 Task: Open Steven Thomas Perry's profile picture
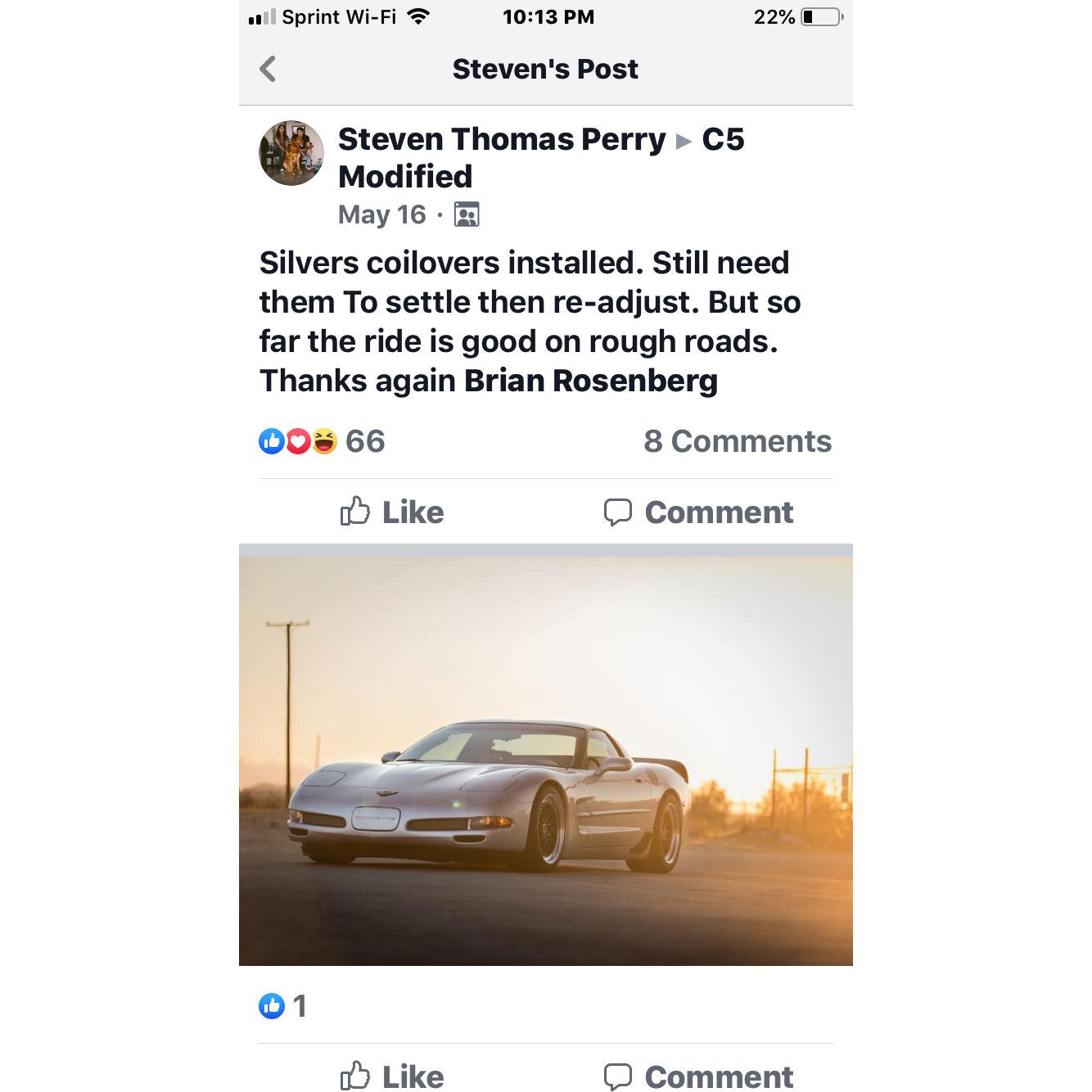pyautogui.click(x=291, y=153)
